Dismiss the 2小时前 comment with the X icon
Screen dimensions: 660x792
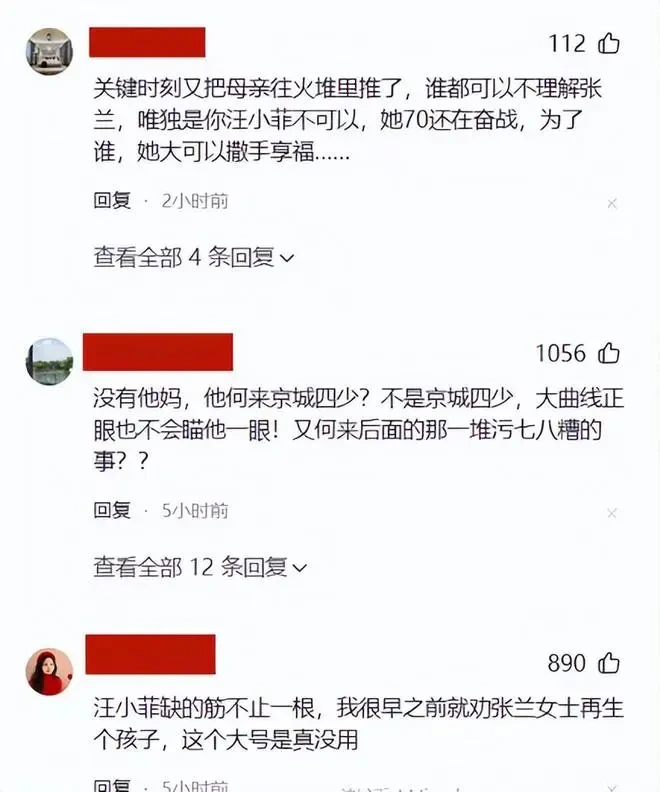tap(612, 204)
